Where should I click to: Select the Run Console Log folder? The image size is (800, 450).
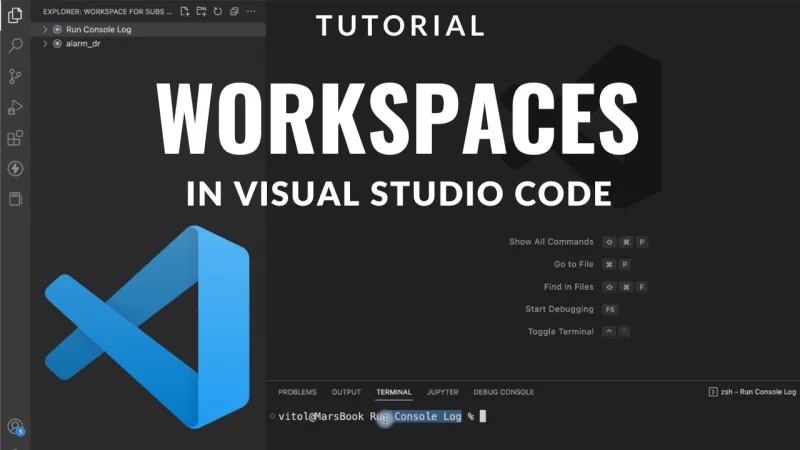coord(148,30)
